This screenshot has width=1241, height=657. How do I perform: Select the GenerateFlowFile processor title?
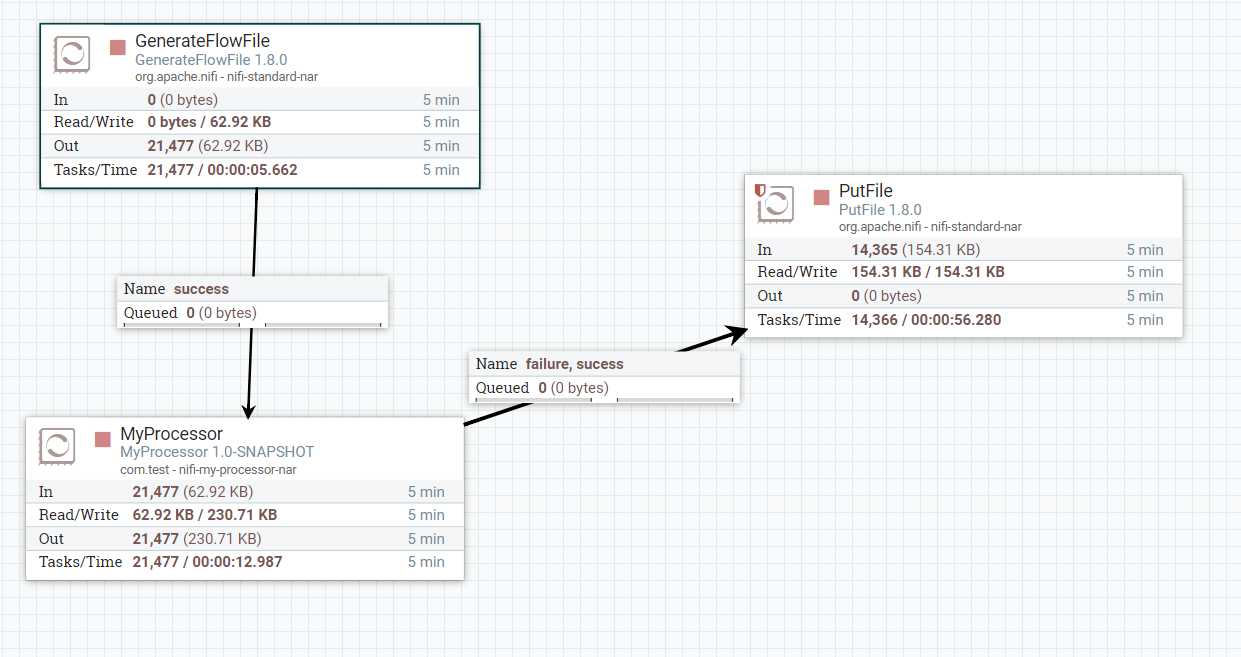tap(203, 41)
